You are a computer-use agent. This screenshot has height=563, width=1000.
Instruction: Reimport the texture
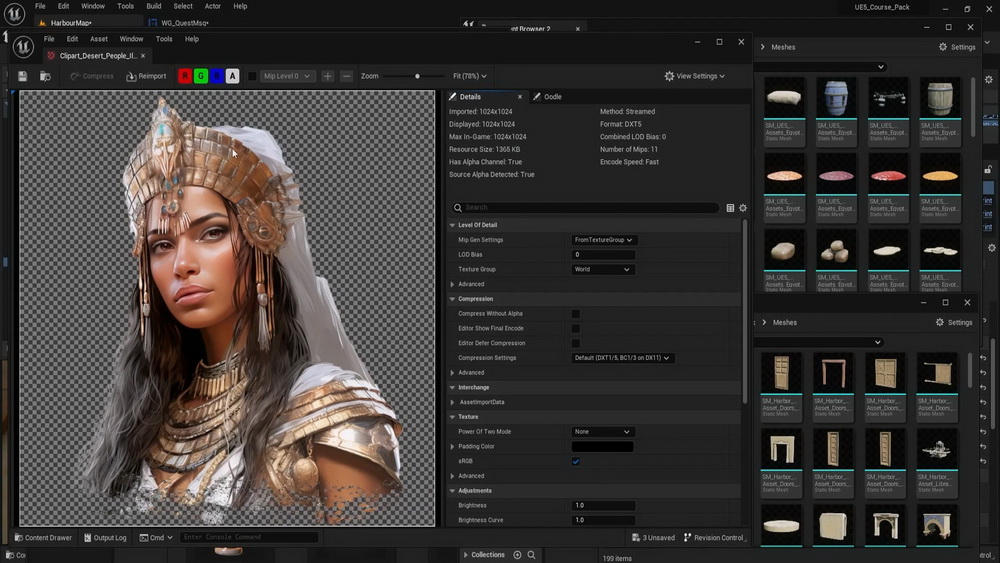(146, 76)
